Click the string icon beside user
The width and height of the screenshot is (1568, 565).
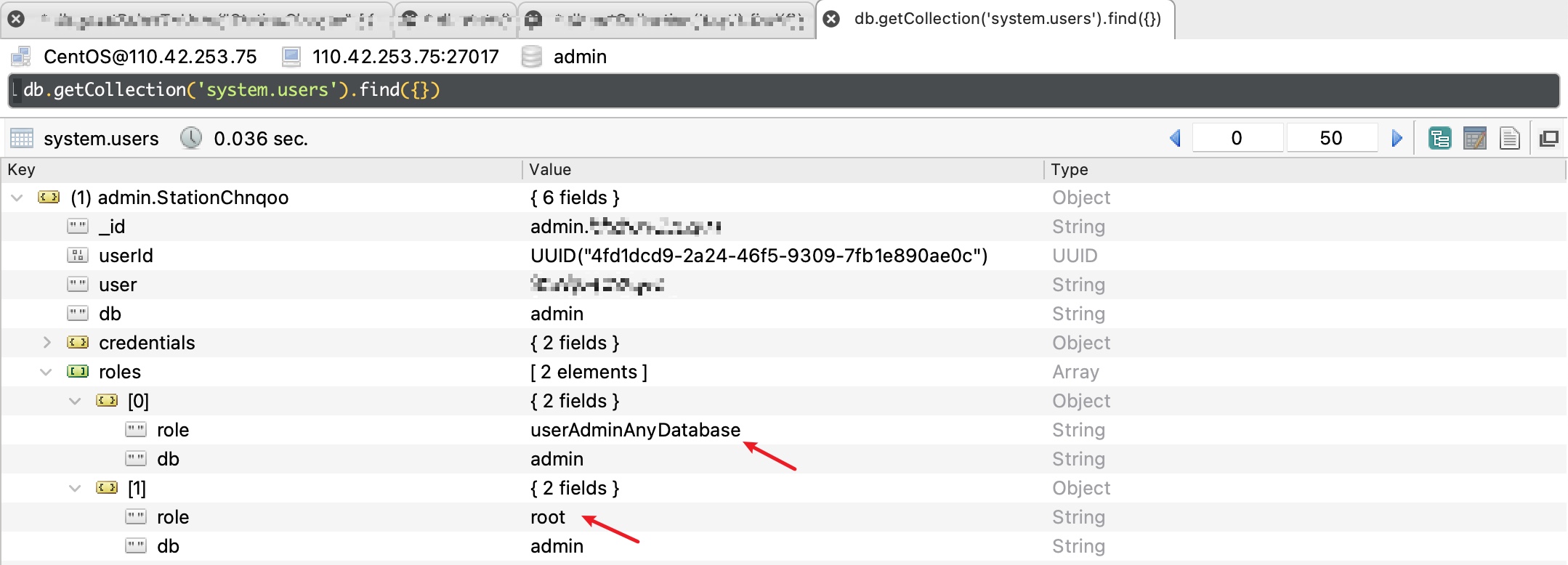(78, 285)
